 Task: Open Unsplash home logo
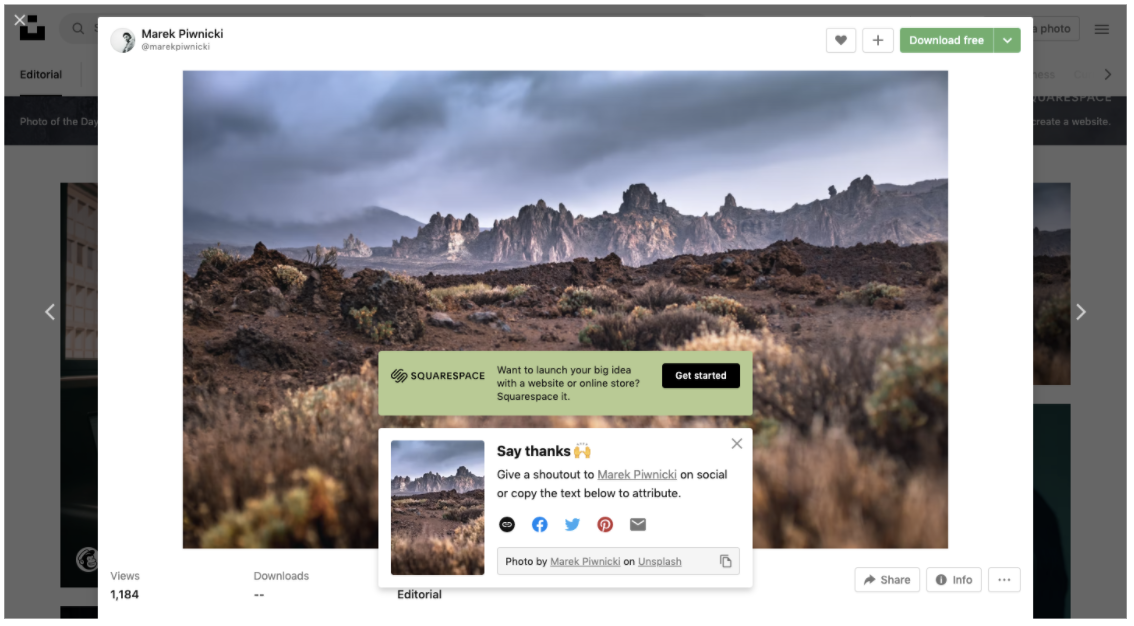point(33,28)
